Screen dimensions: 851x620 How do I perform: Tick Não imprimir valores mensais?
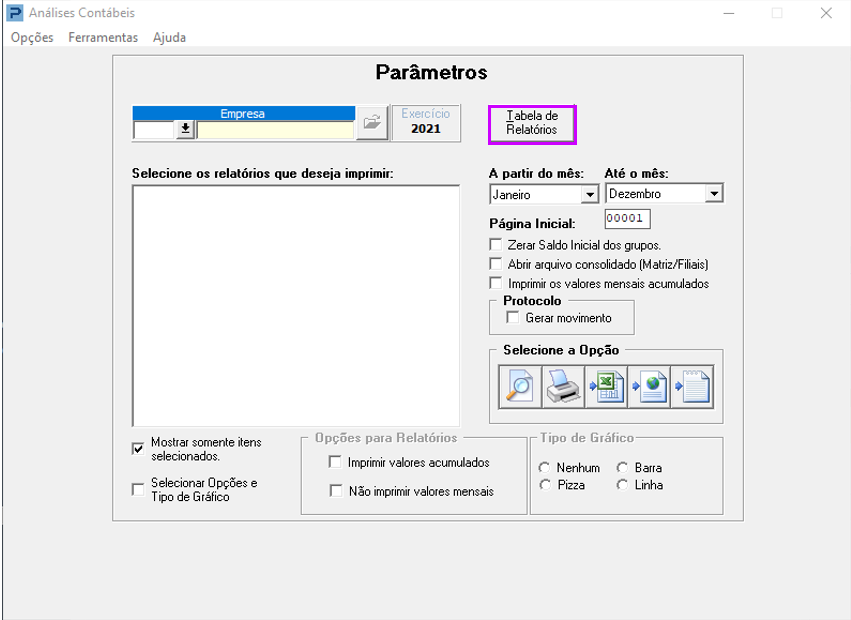pos(336,491)
